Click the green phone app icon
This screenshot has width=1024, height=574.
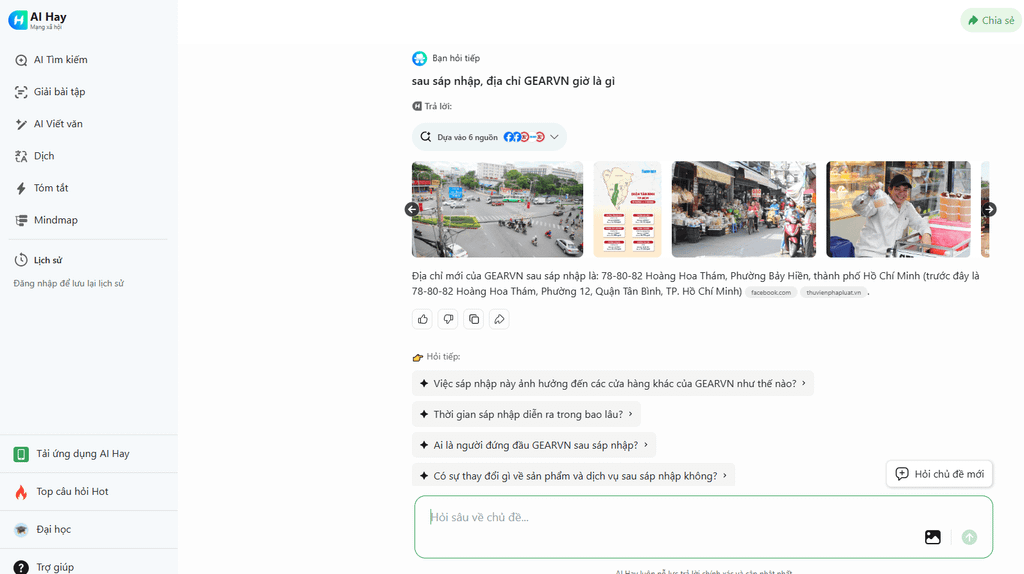(21, 454)
